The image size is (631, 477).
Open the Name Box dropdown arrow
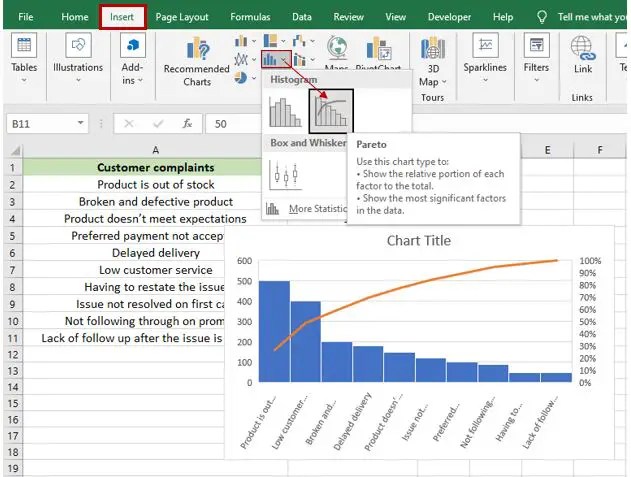(x=80, y=123)
